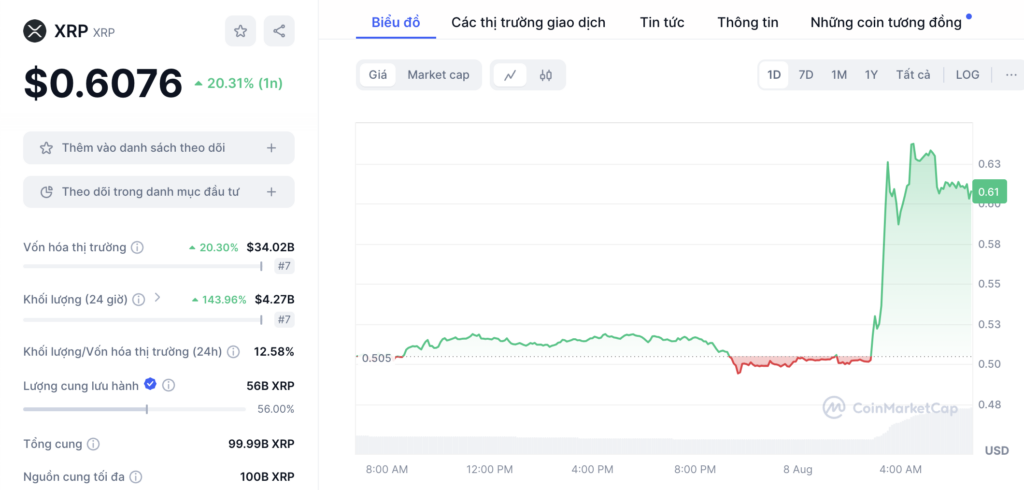
Task: Add XRP to favorites with star icon
Action: 240,31
